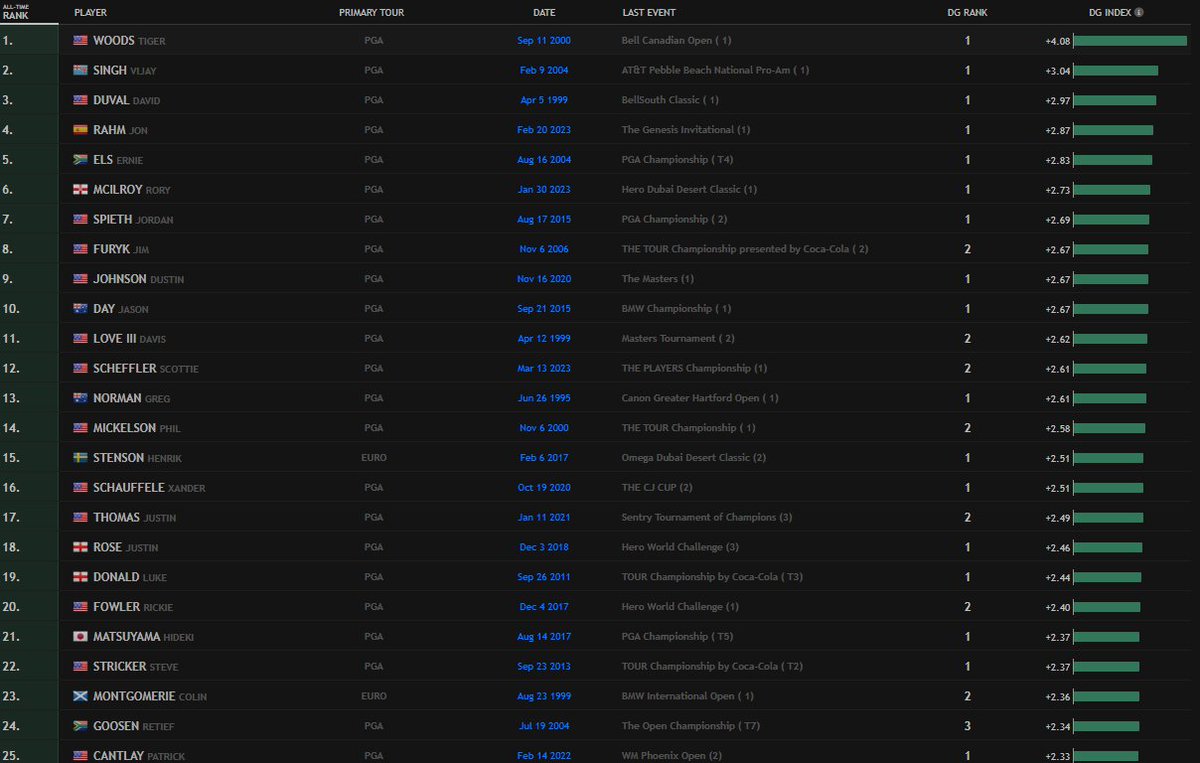
Task: Sort by the Primary Tour column header
Action: click(x=371, y=13)
